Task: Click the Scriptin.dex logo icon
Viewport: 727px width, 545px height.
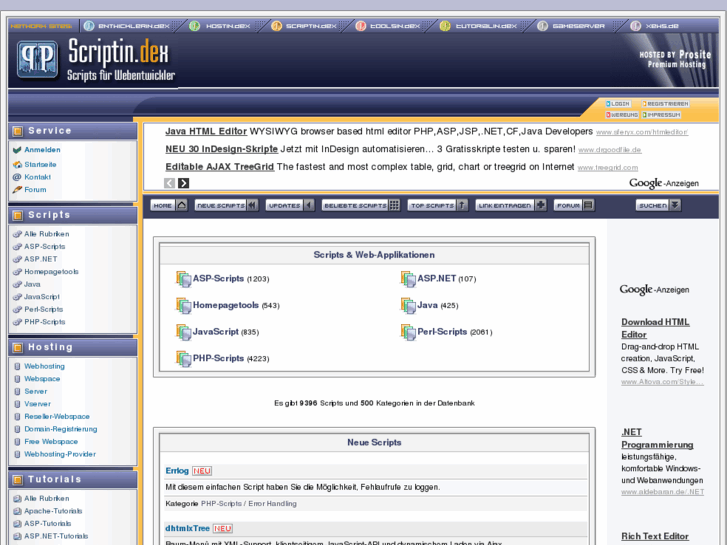Action: pos(38,59)
